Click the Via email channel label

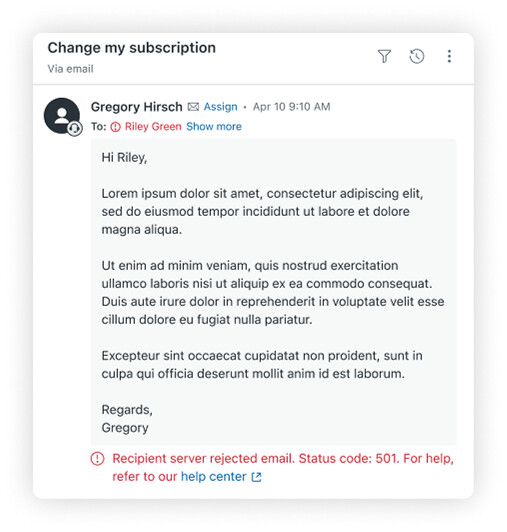(70, 69)
